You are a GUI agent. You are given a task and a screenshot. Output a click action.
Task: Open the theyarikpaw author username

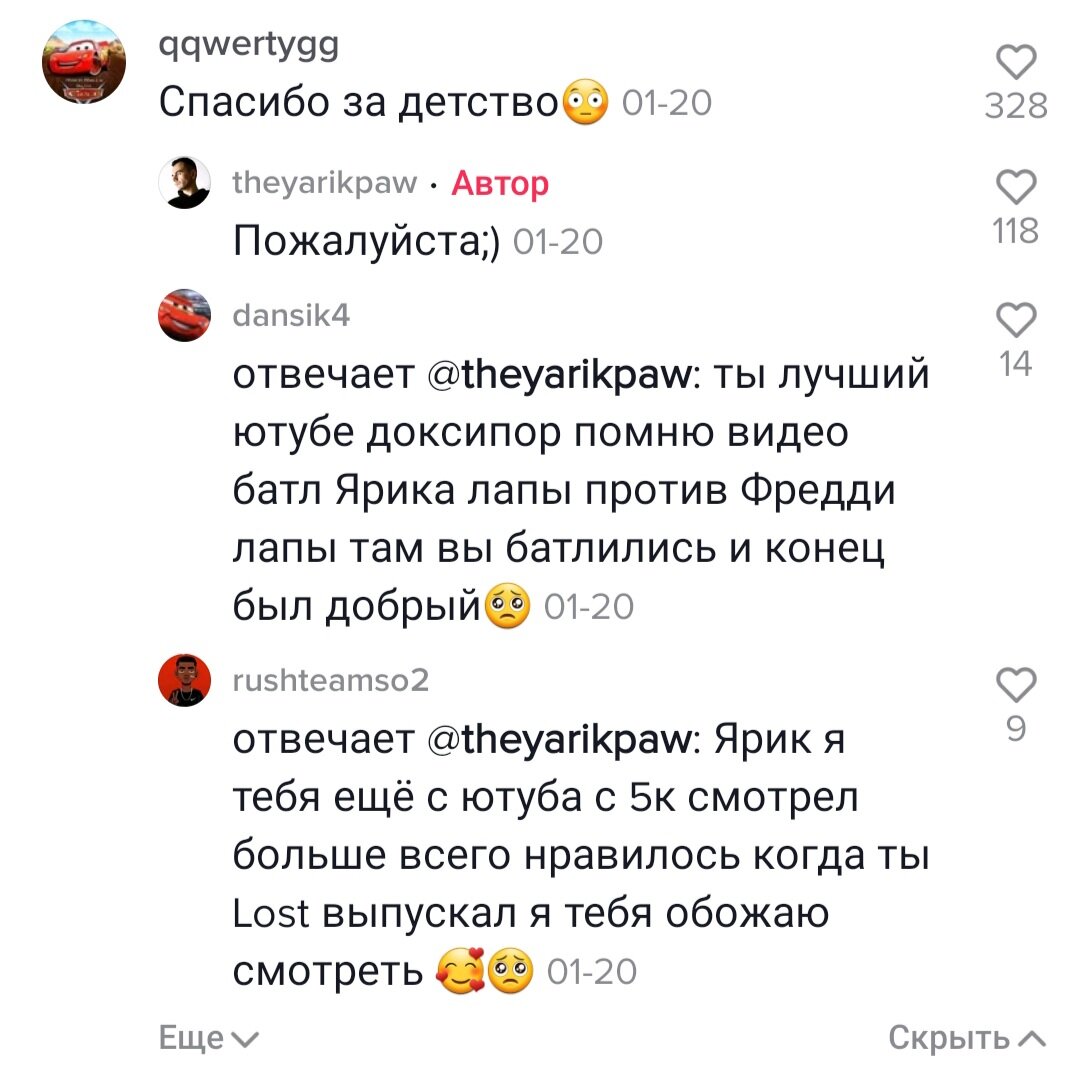click(x=325, y=182)
